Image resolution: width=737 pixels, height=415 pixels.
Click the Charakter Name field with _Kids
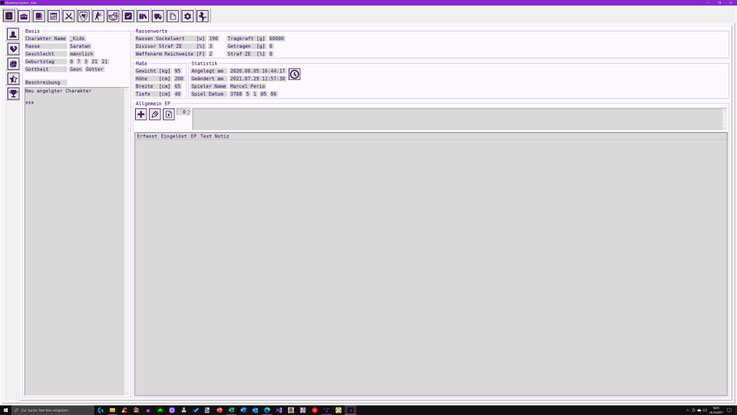pos(78,39)
